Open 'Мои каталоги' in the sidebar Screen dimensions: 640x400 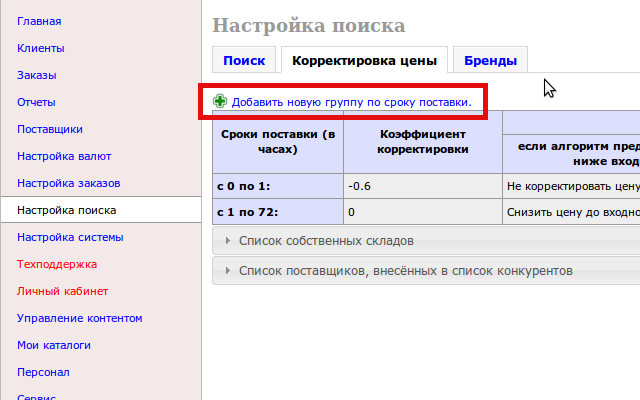coord(54,345)
